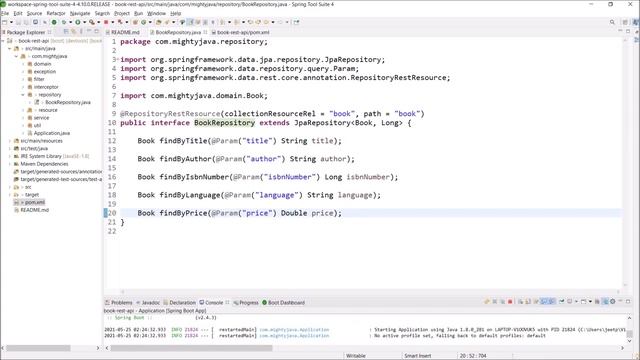Click the Package Explorer horizontal scrollbar
This screenshot has width=640, height=360.
pyautogui.click(x=38, y=348)
